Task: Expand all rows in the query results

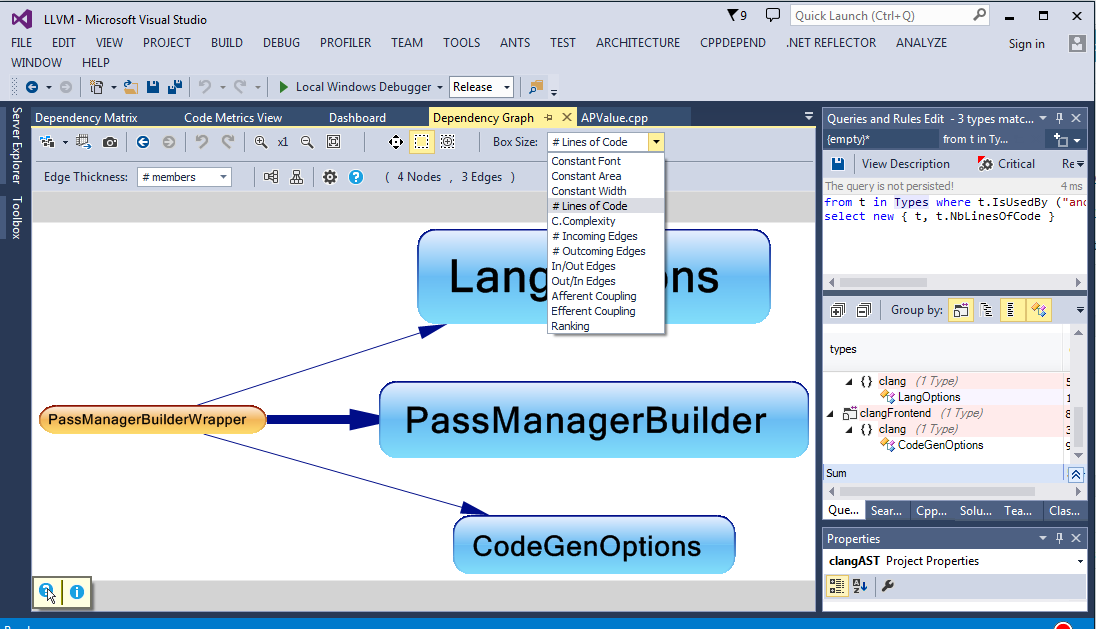Action: click(837, 310)
